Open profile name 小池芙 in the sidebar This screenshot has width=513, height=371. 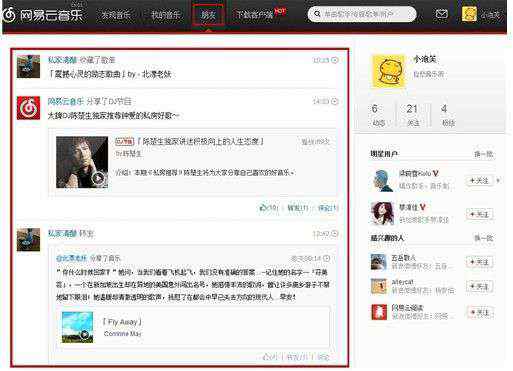point(425,59)
